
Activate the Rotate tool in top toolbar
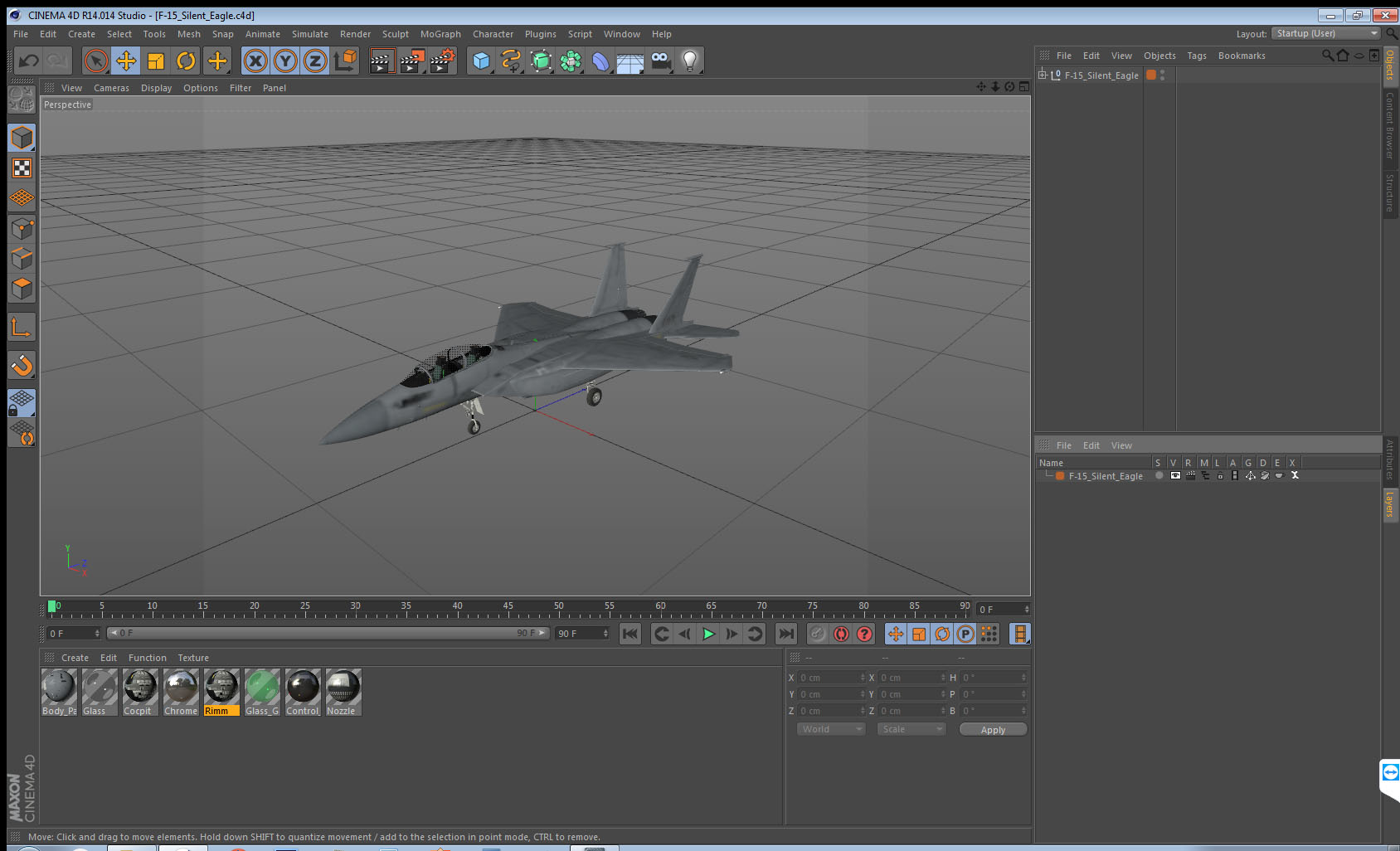(187, 61)
